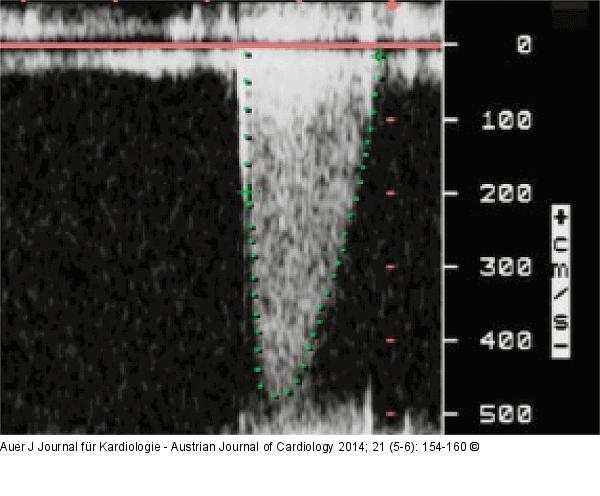Click the green crosshair caliper on the trace
The image size is (600, 496).
click(x=247, y=192)
